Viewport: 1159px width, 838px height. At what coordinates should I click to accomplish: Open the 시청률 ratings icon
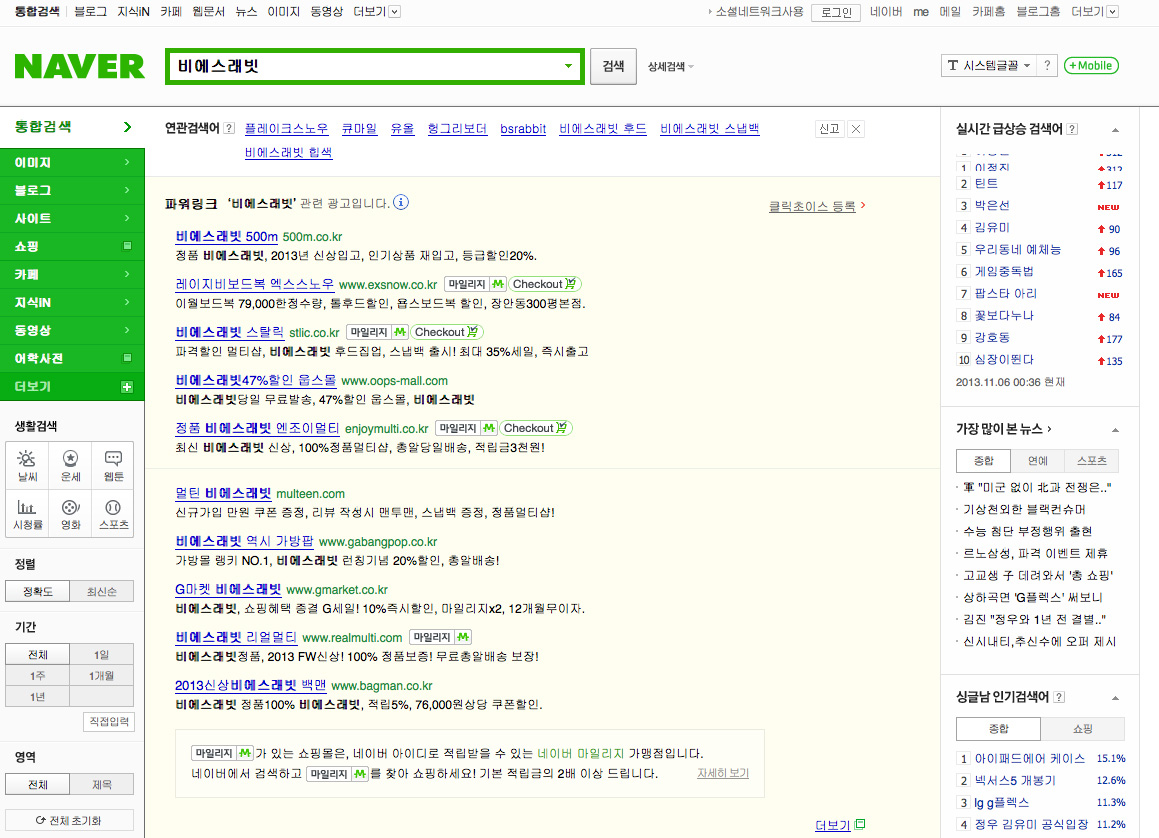click(x=27, y=514)
